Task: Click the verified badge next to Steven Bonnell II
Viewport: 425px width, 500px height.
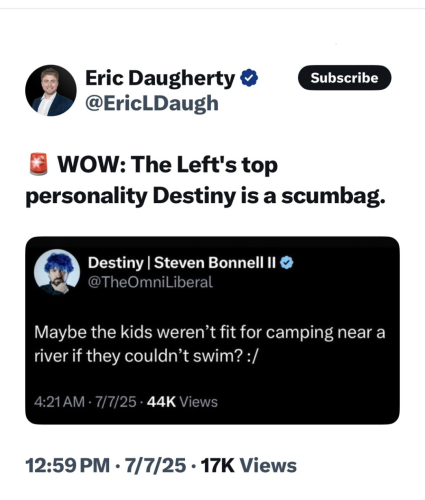Action: click(286, 263)
